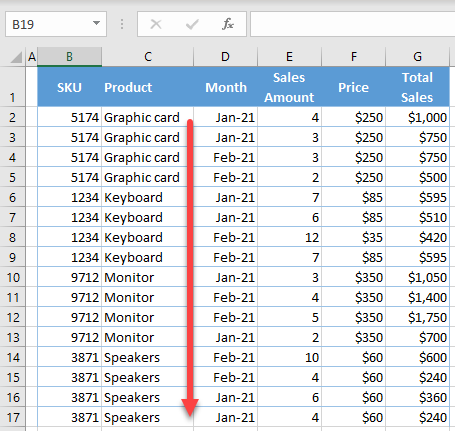Click inside the formula bar input
This screenshot has height=431, width=455.
click(x=353, y=24)
